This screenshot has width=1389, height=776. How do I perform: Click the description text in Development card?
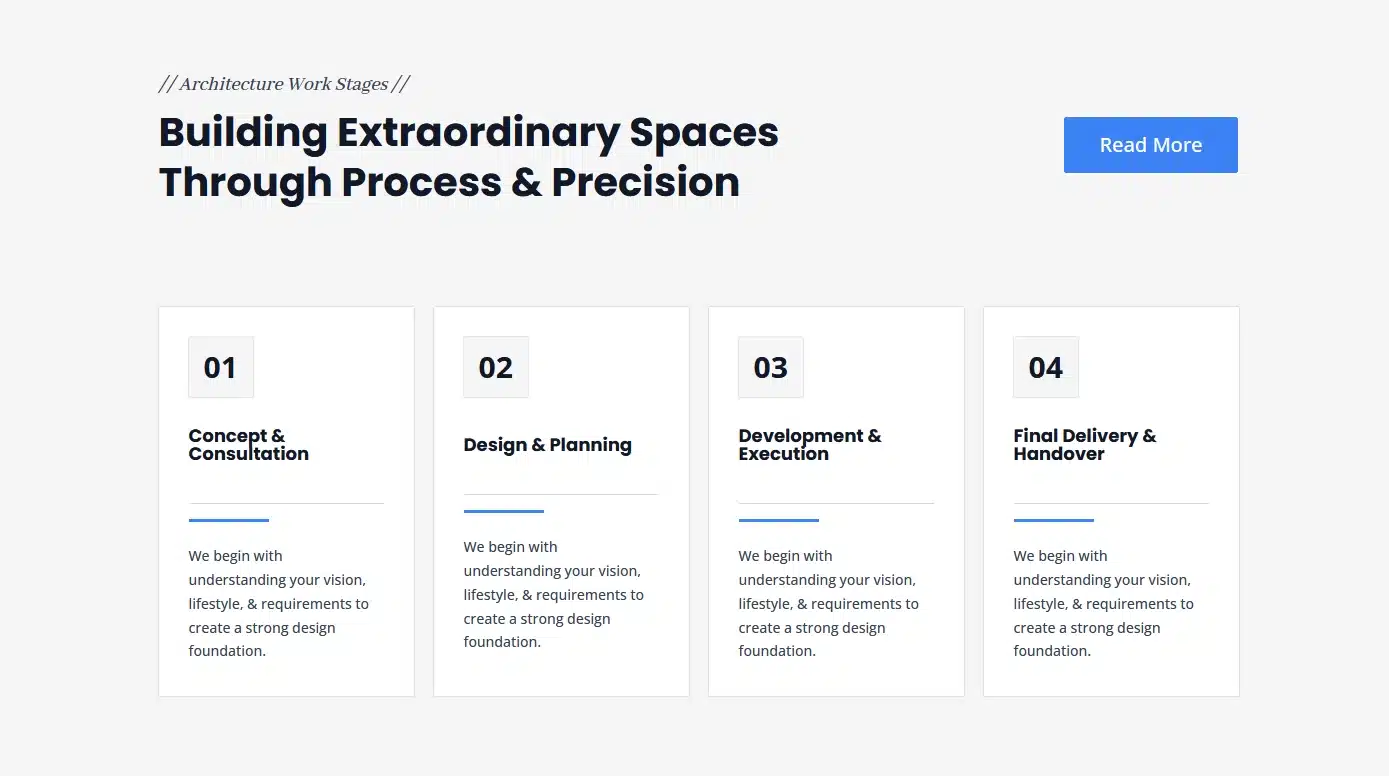click(x=829, y=603)
